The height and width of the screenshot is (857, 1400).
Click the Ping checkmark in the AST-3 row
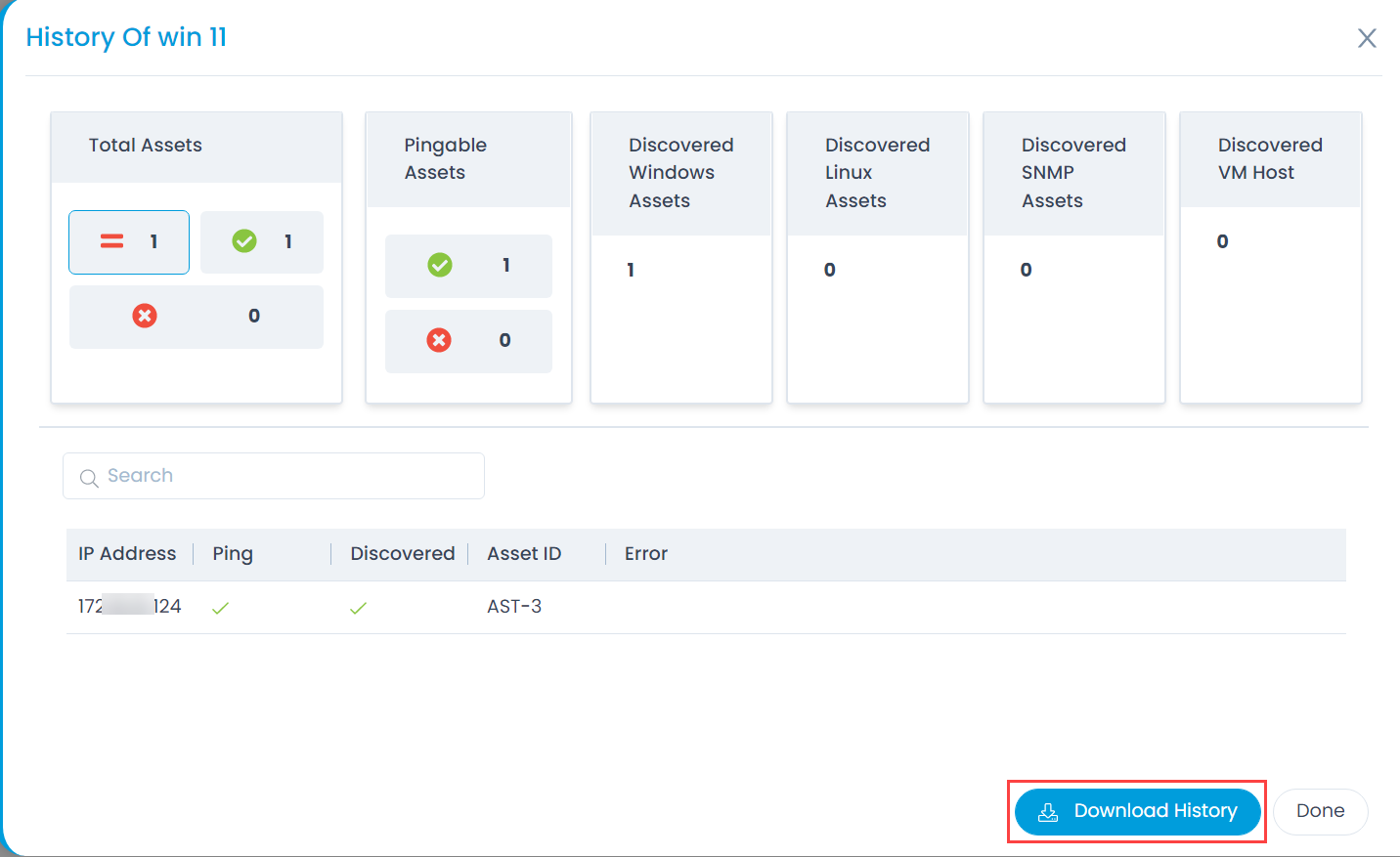(x=220, y=608)
